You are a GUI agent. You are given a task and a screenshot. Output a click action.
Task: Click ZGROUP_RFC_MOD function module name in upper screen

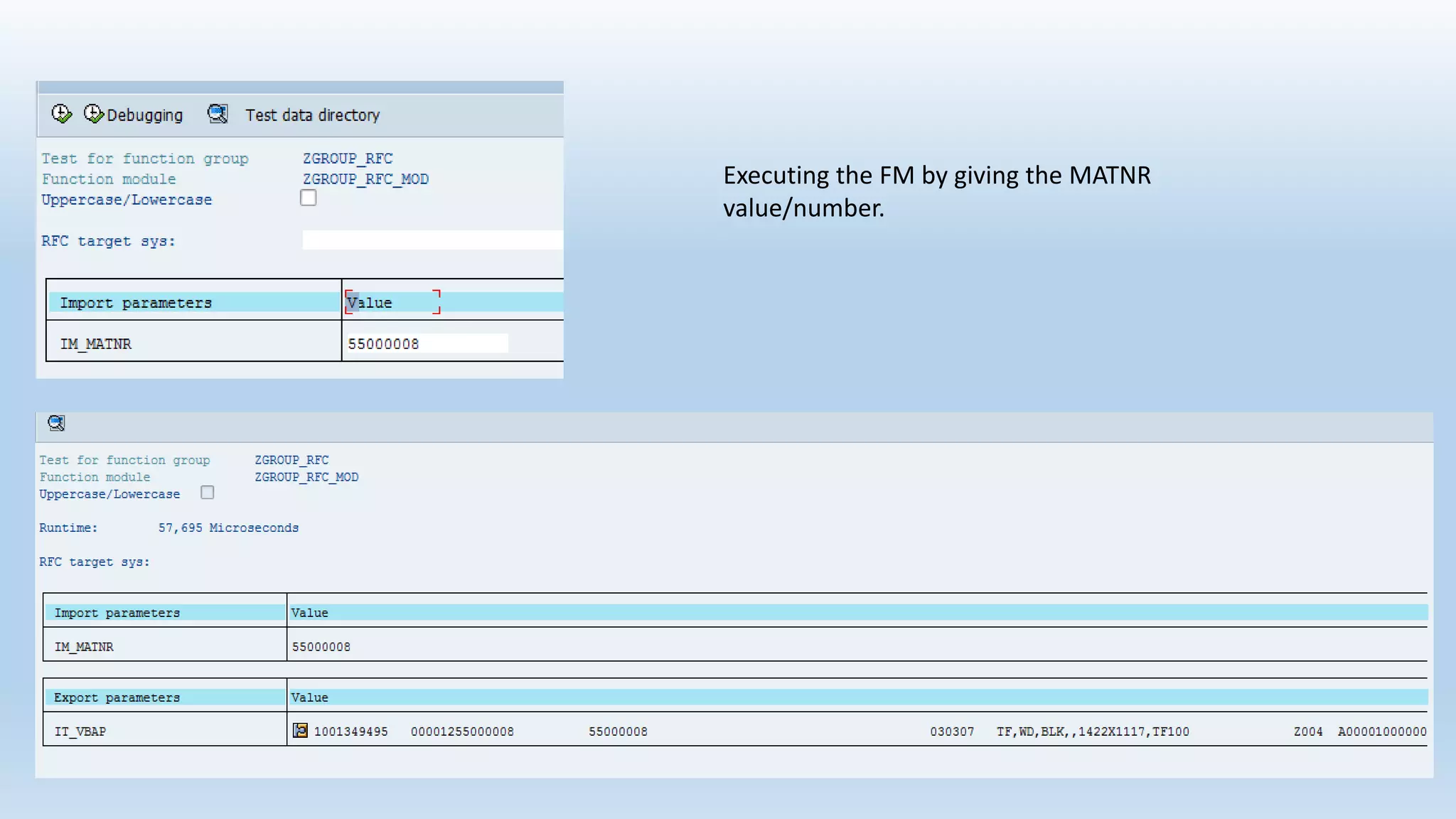pyautogui.click(x=365, y=179)
